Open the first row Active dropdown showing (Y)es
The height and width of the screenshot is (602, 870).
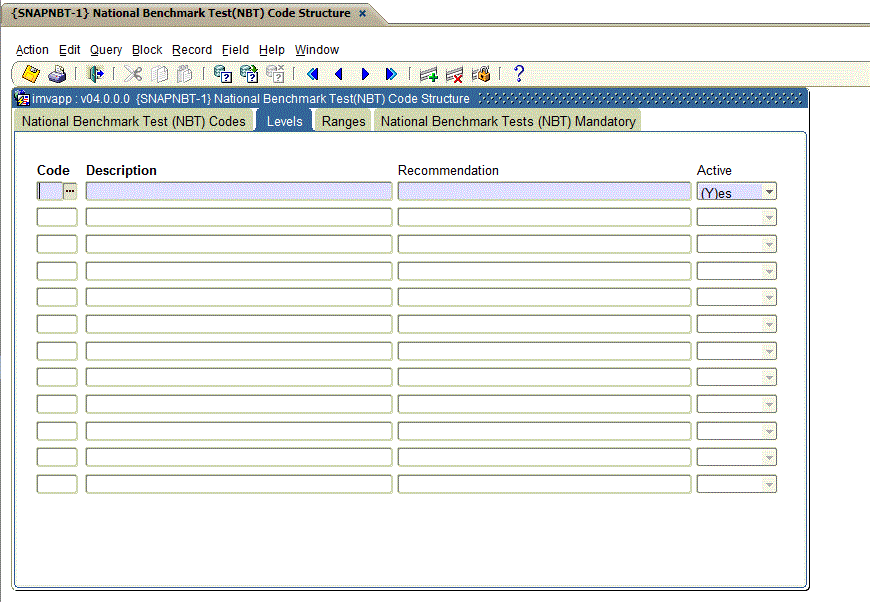[x=769, y=191]
